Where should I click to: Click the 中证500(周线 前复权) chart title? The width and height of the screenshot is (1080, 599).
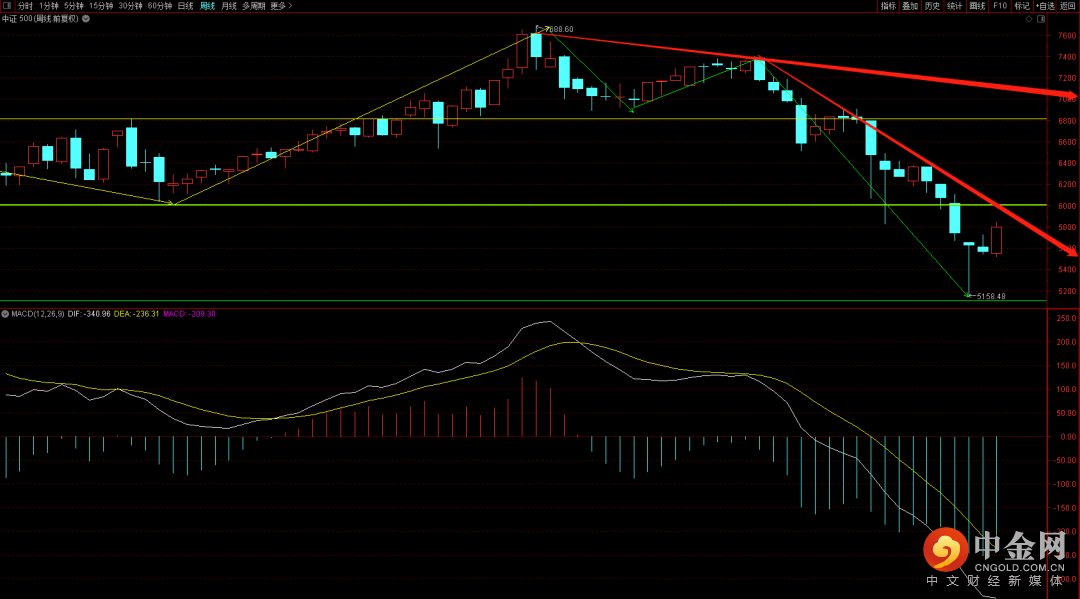(x=40, y=19)
